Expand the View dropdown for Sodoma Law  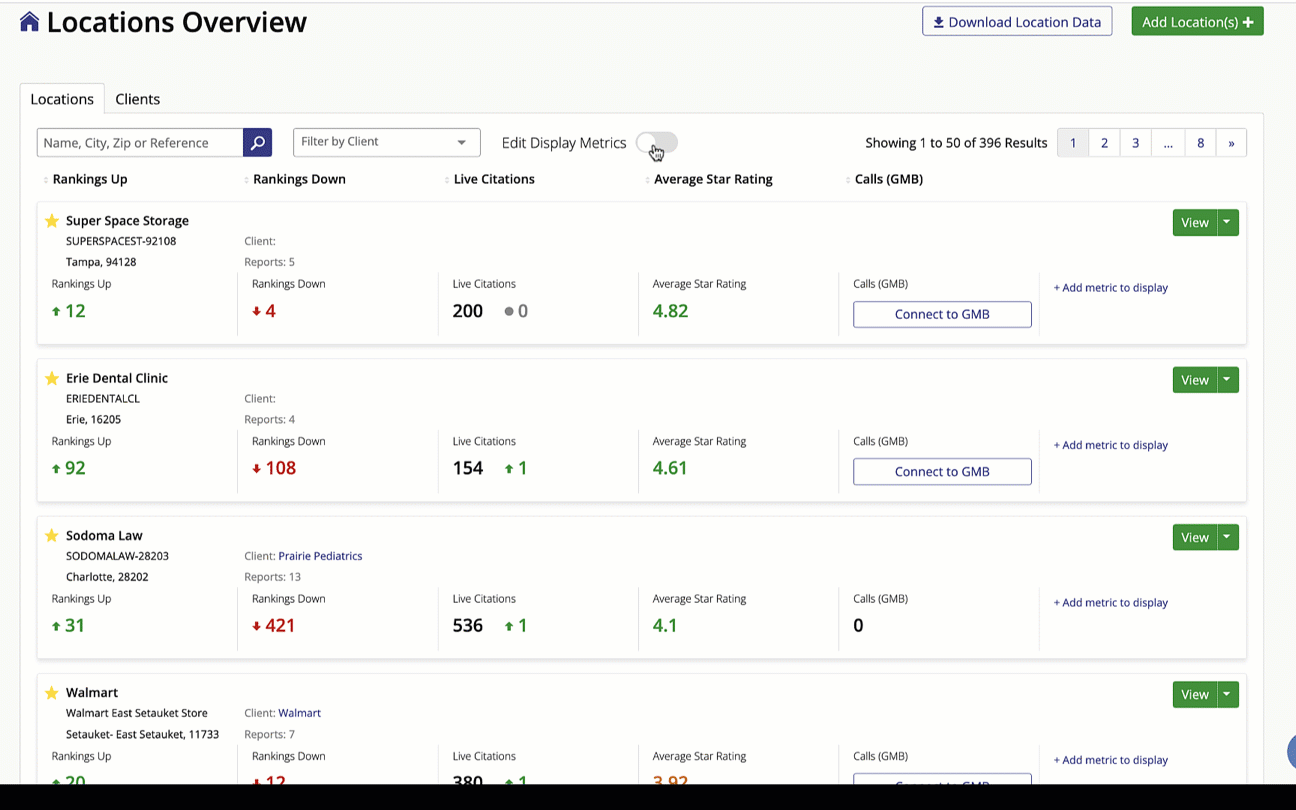[1227, 537]
